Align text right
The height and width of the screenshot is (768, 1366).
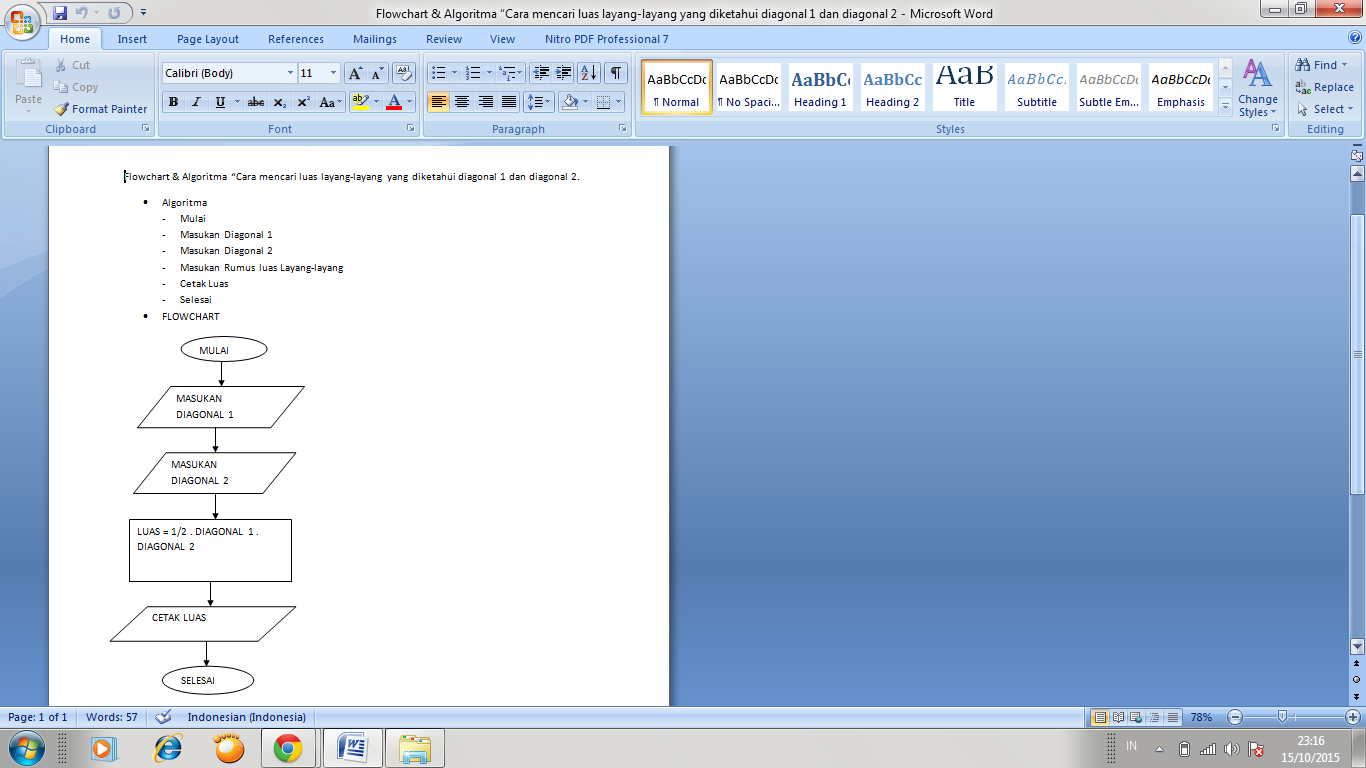coord(486,102)
